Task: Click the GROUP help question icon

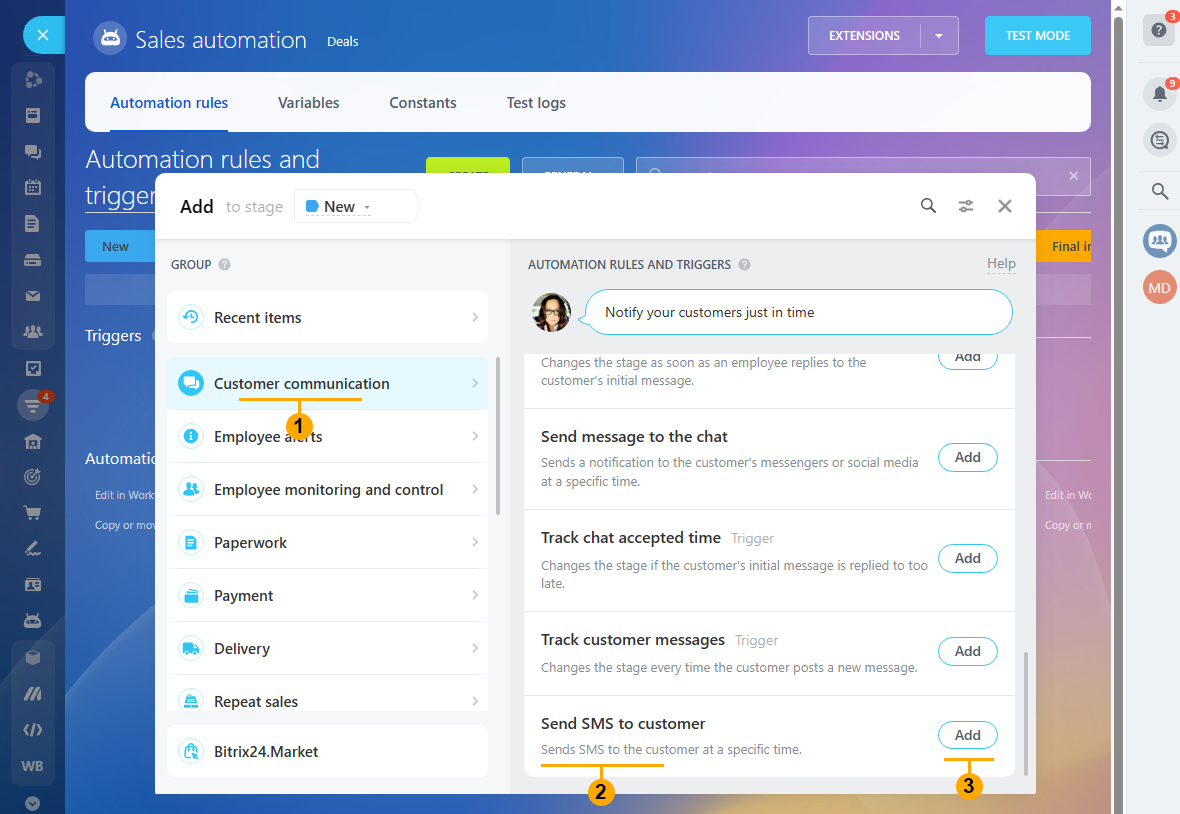Action: coord(224,265)
